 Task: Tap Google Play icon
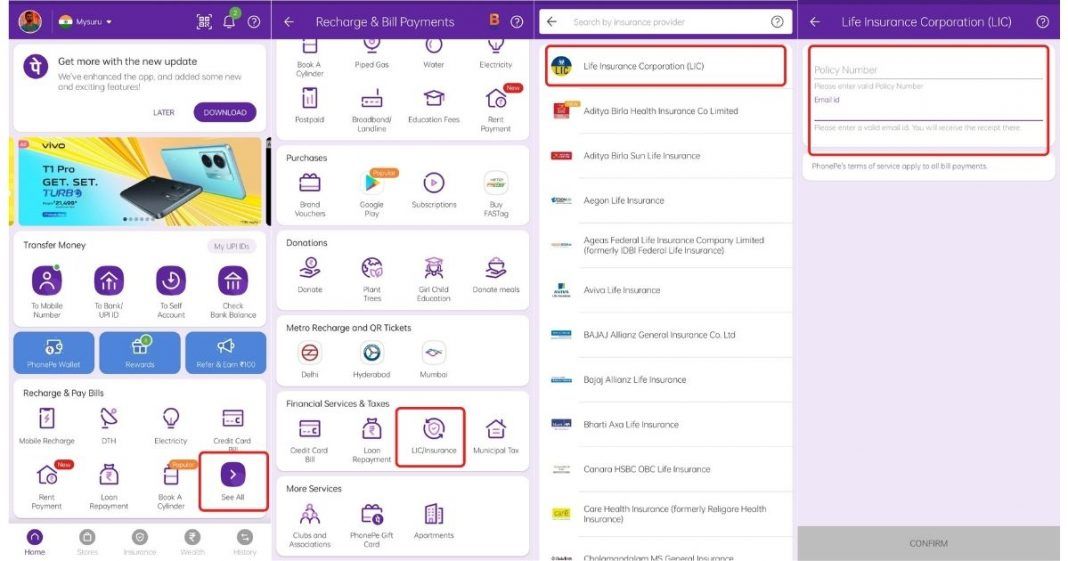click(x=372, y=182)
